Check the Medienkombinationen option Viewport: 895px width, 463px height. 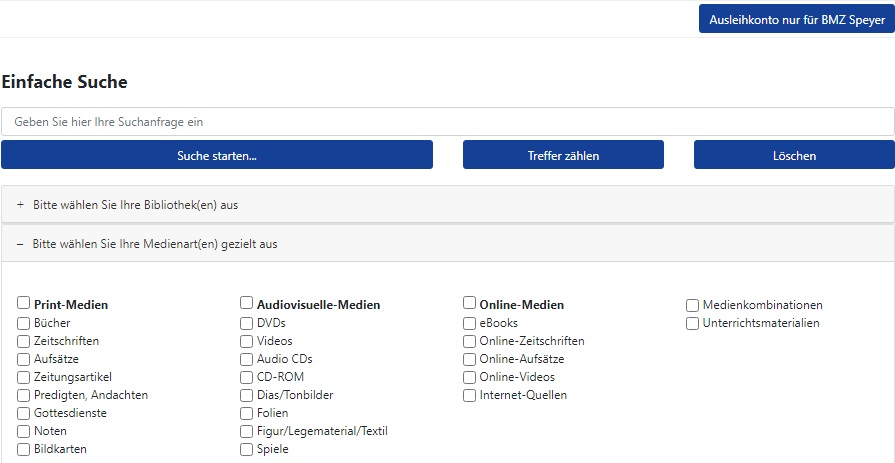pos(692,305)
